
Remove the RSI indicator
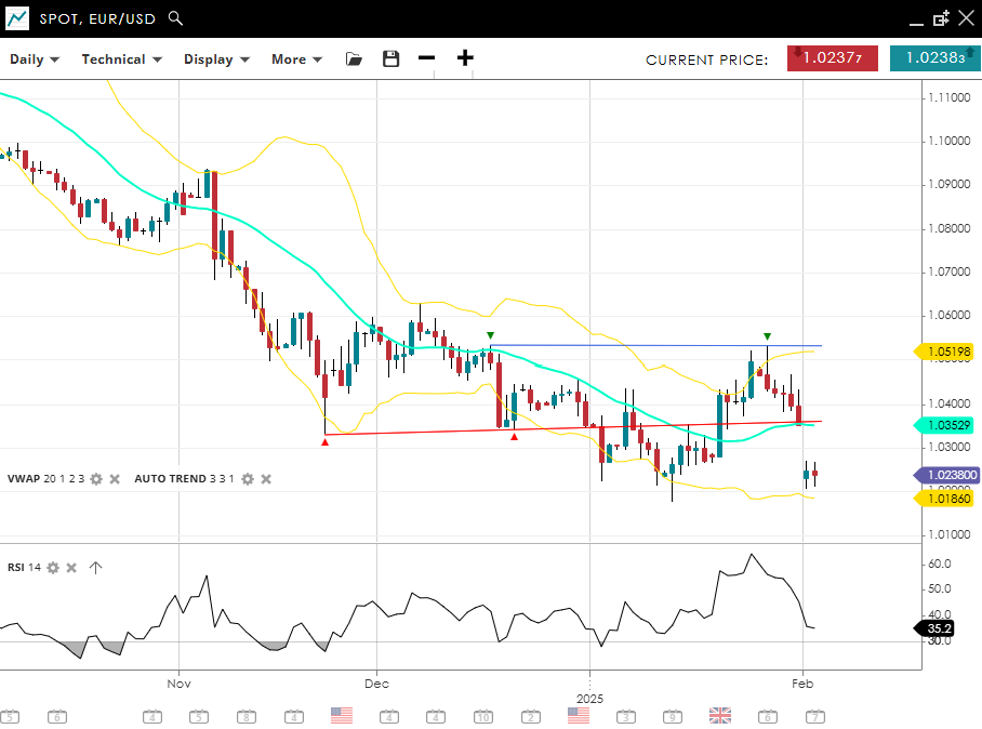(71, 568)
